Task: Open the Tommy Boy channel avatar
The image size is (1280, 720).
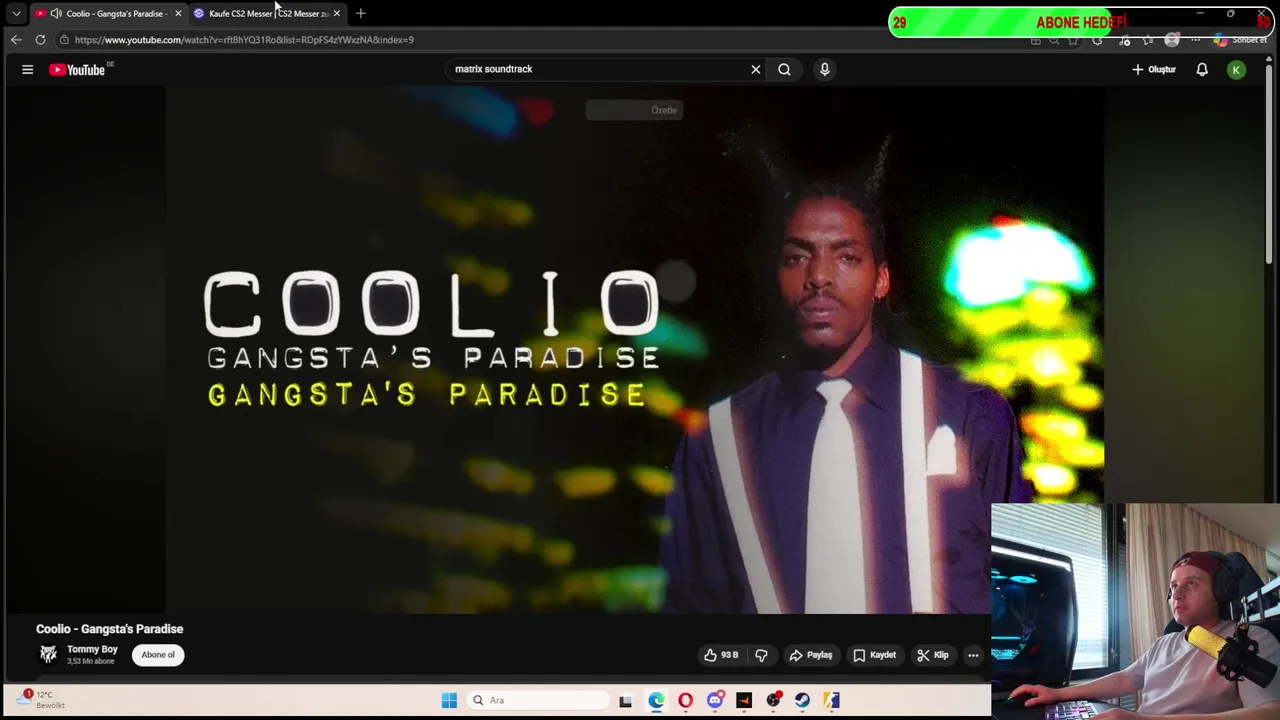Action: [48, 655]
